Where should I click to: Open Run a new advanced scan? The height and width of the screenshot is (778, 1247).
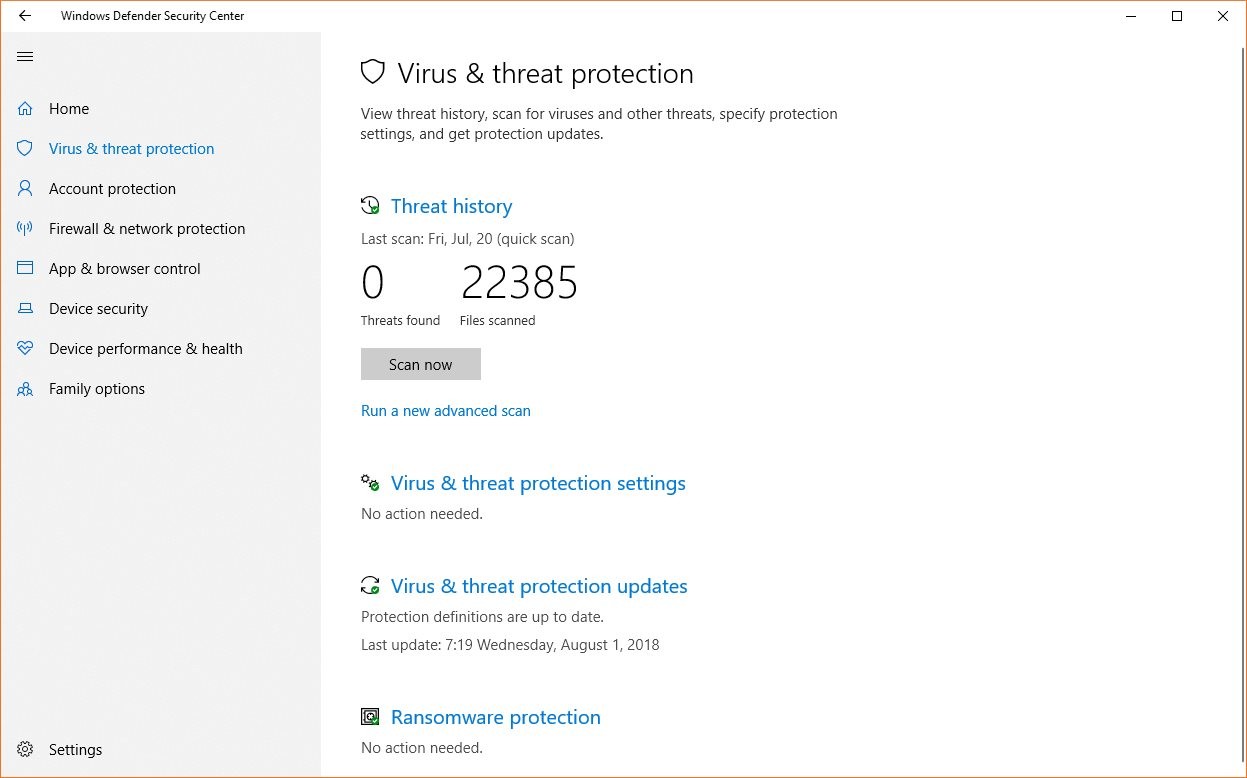(x=446, y=411)
